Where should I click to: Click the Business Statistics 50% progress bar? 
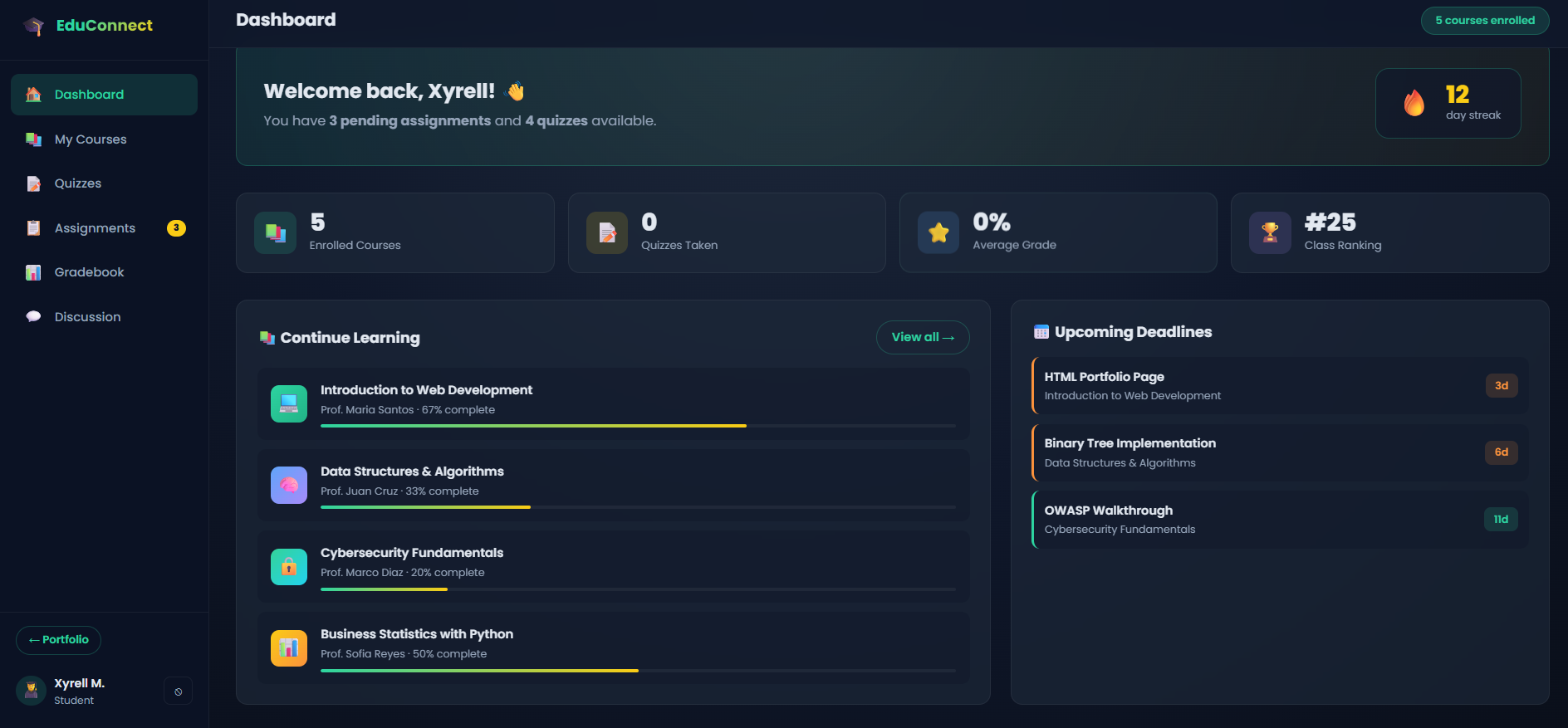[638, 670]
